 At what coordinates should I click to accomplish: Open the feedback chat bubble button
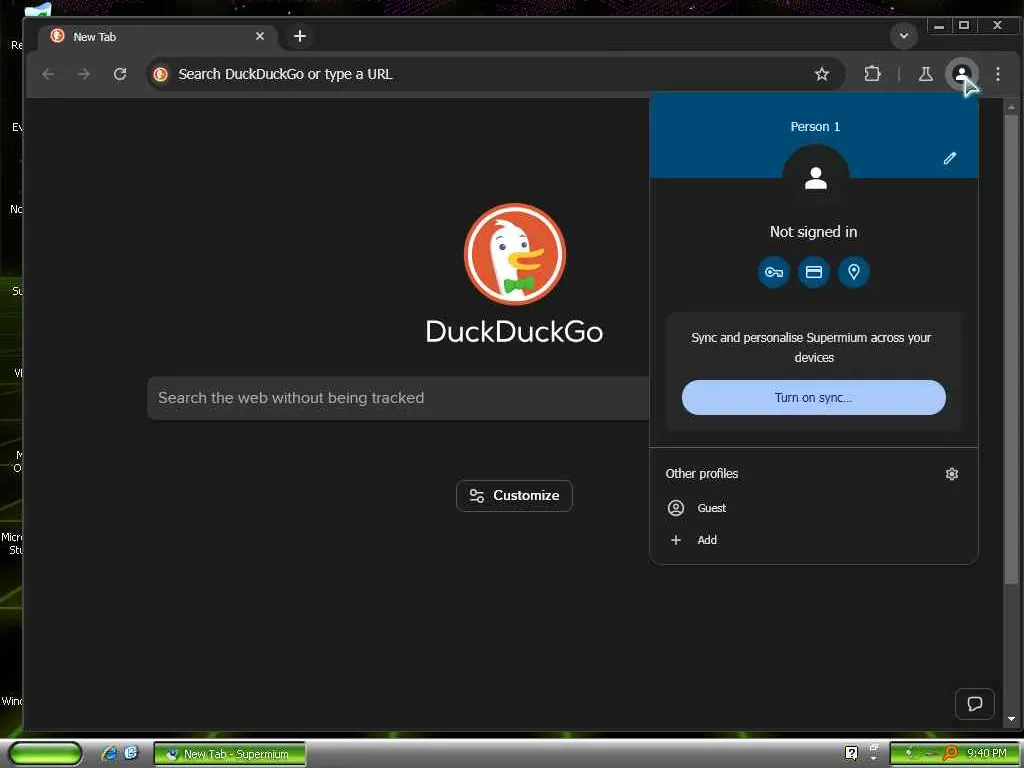pos(974,704)
